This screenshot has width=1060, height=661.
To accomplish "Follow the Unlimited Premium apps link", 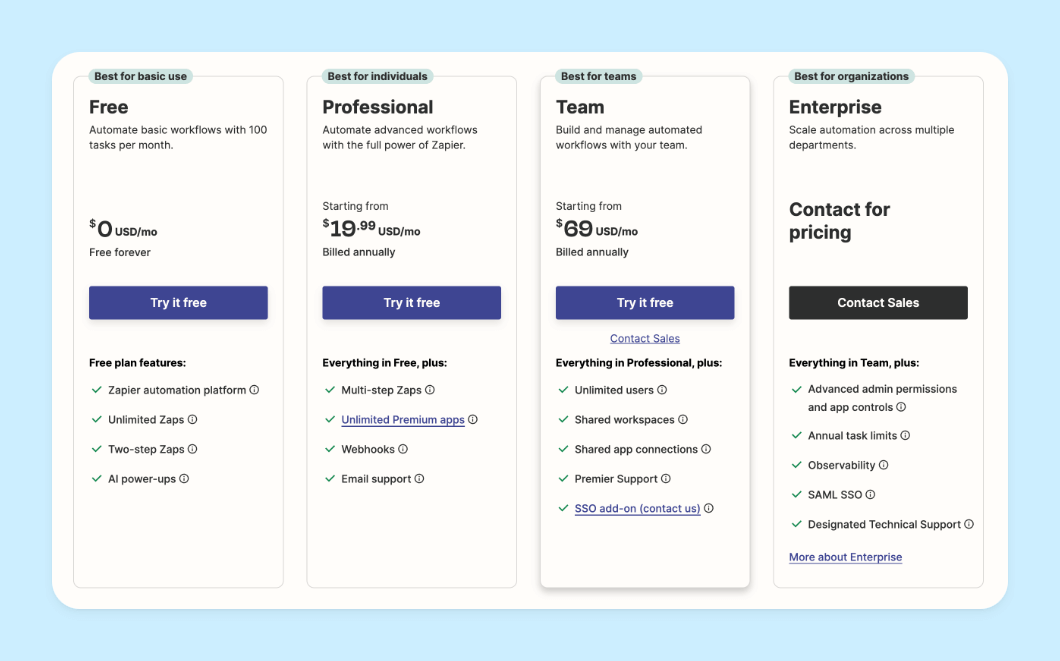I will pos(404,419).
